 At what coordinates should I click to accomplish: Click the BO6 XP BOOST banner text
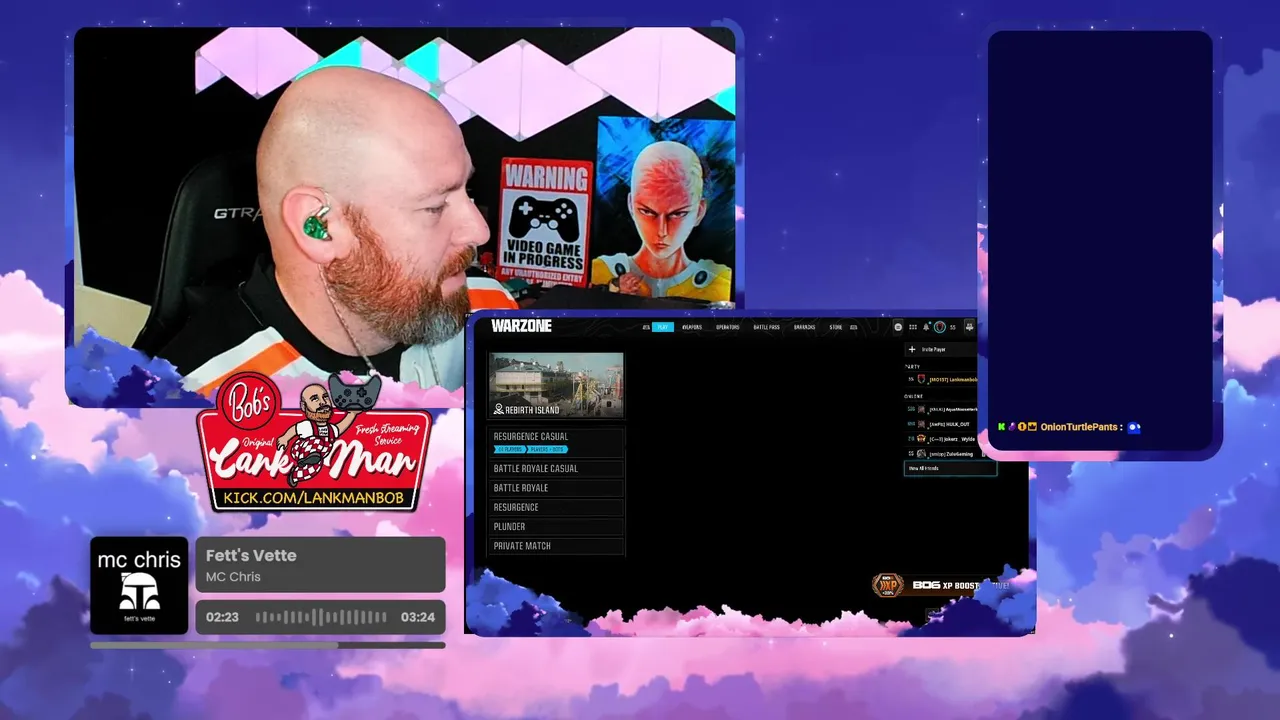point(946,585)
